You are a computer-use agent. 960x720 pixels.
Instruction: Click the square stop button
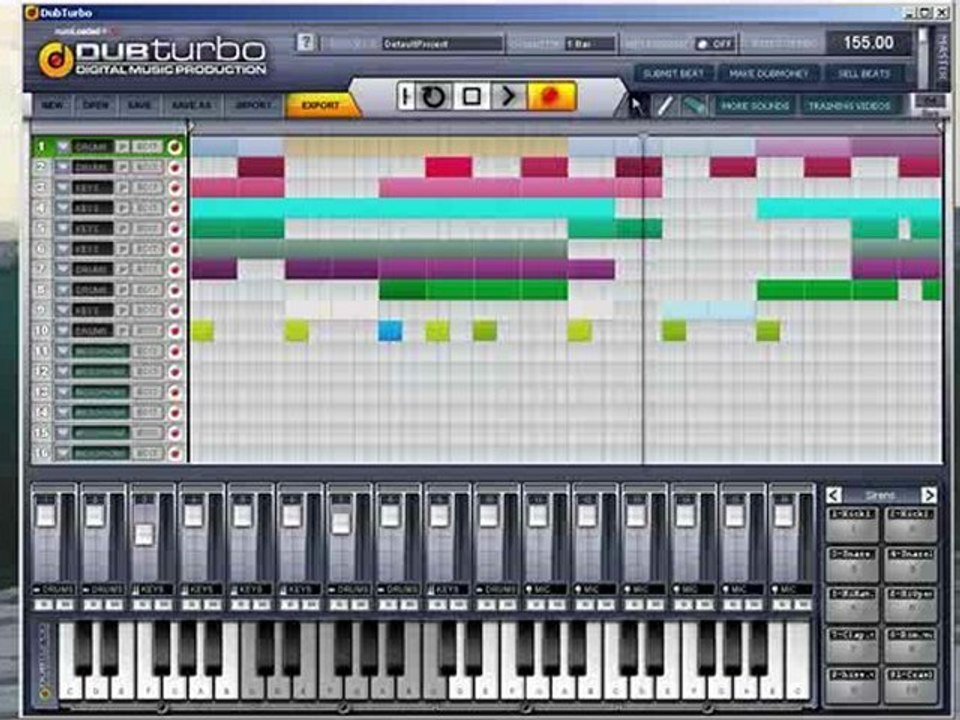(x=471, y=96)
